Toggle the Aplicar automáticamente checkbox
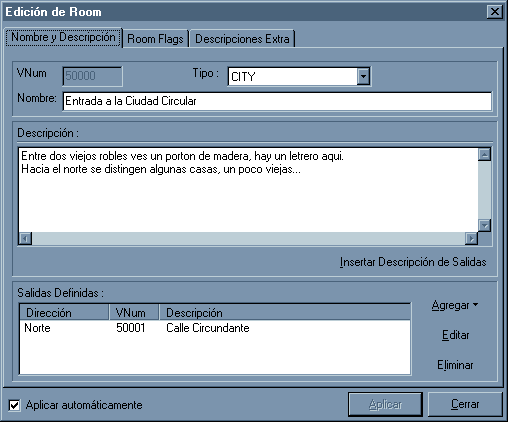This screenshot has width=508, height=422. coord(14,405)
